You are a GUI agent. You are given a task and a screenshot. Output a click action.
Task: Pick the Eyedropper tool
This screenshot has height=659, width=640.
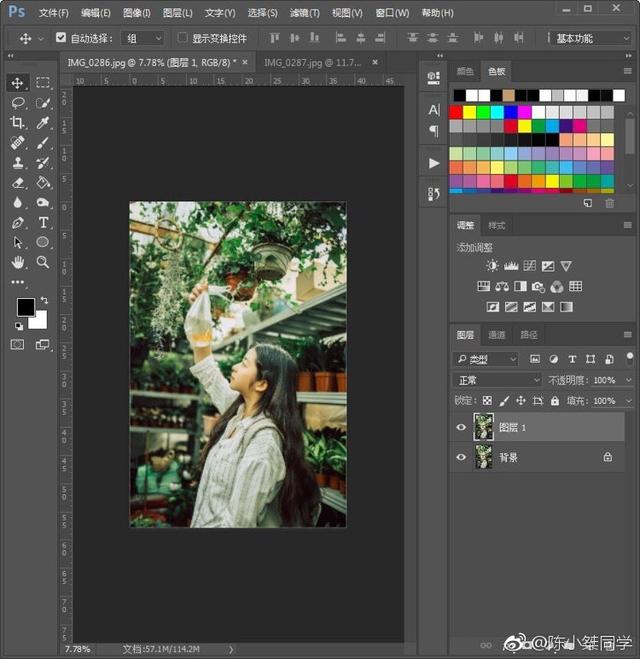[43, 122]
